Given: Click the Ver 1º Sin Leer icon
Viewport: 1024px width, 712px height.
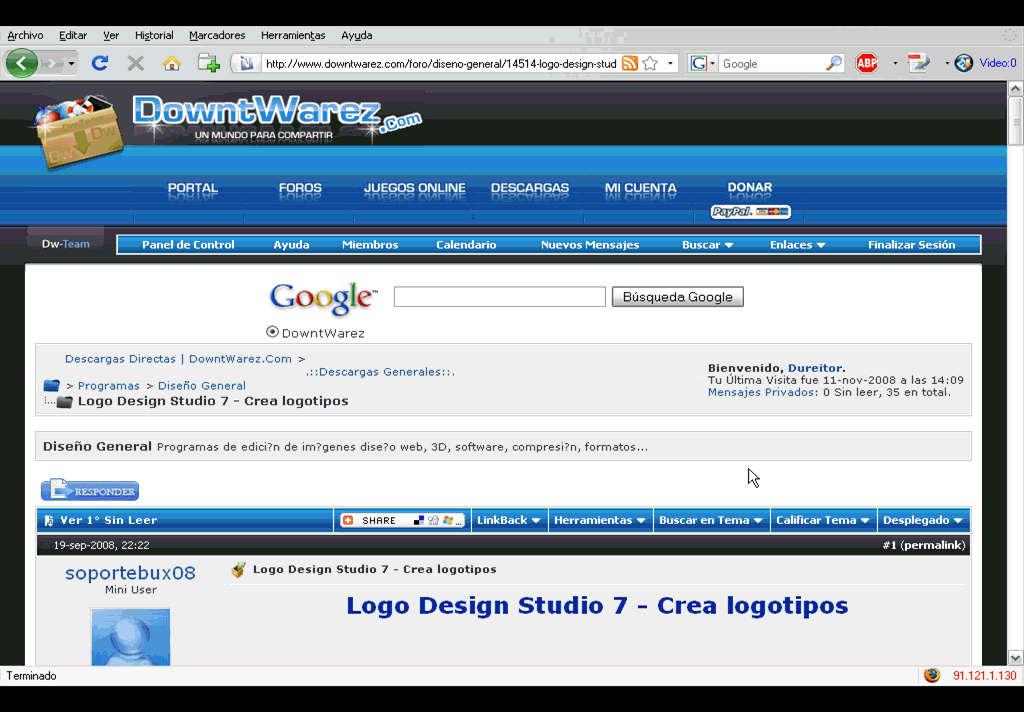Looking at the screenshot, I should click(x=48, y=521).
